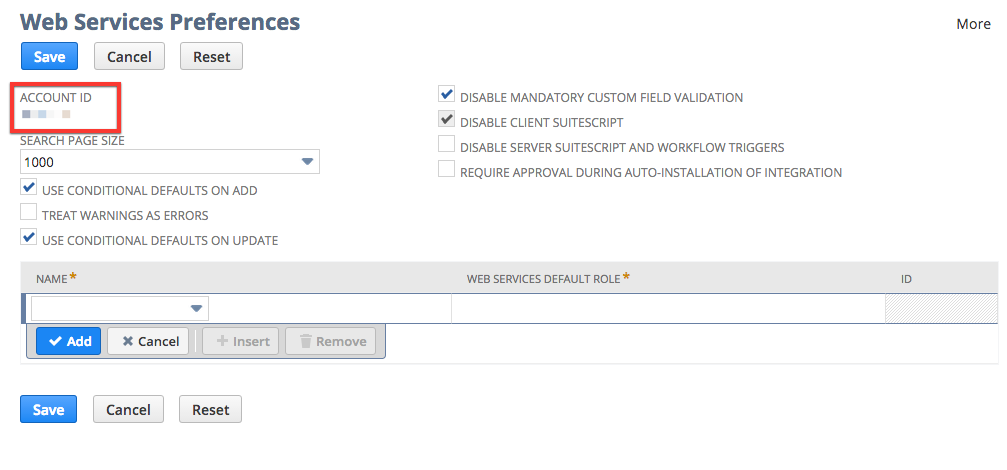Click the Remove button with trash icon

coord(330,342)
